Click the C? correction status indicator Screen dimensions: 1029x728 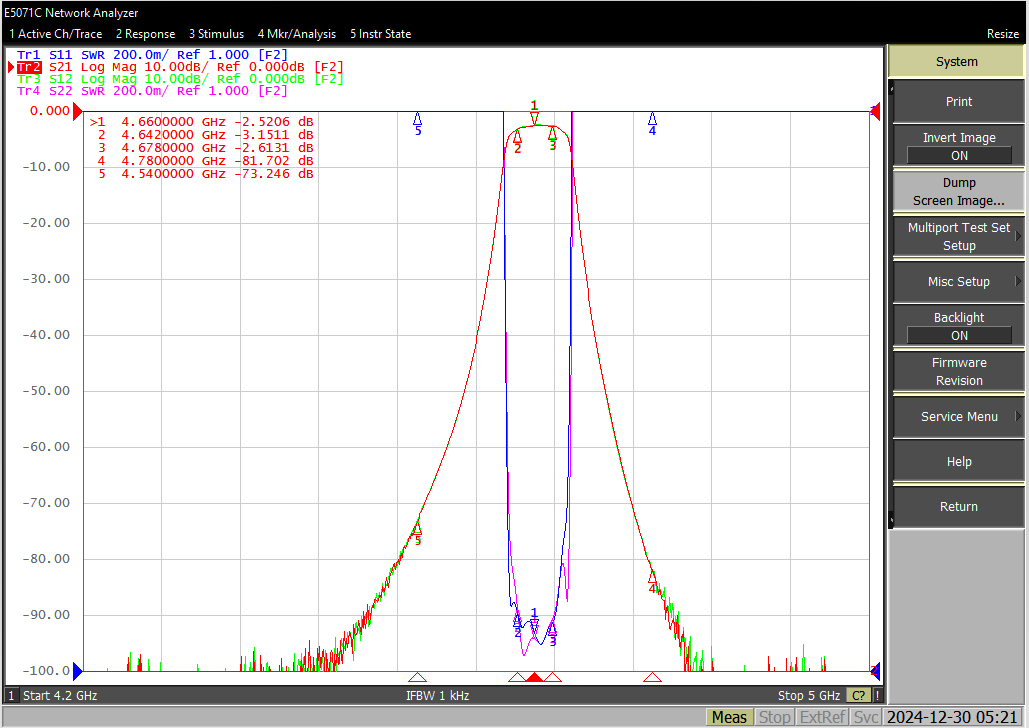[858, 695]
